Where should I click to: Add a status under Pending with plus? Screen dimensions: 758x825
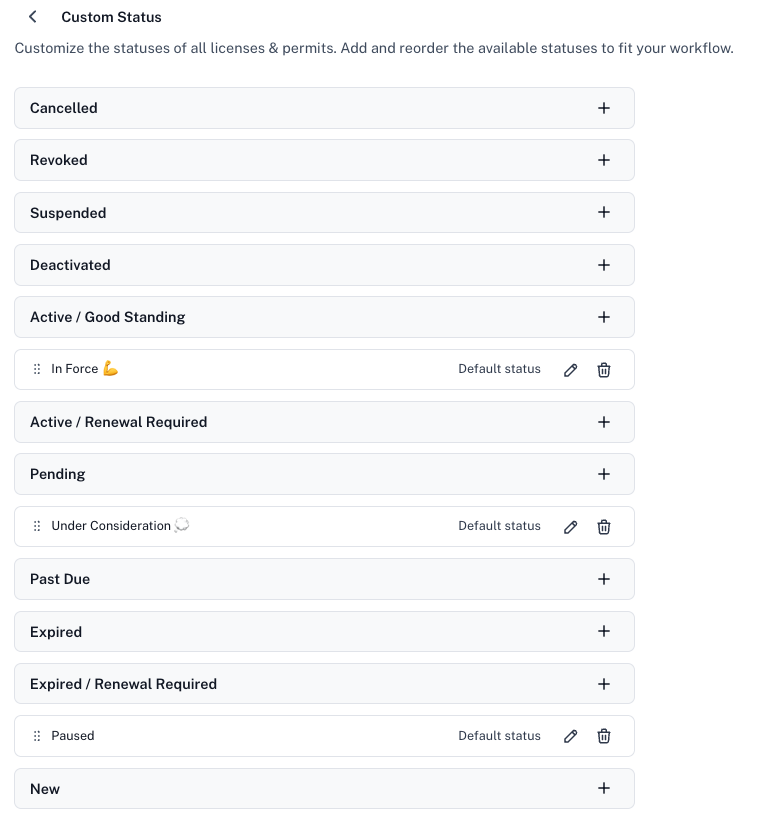coord(604,474)
